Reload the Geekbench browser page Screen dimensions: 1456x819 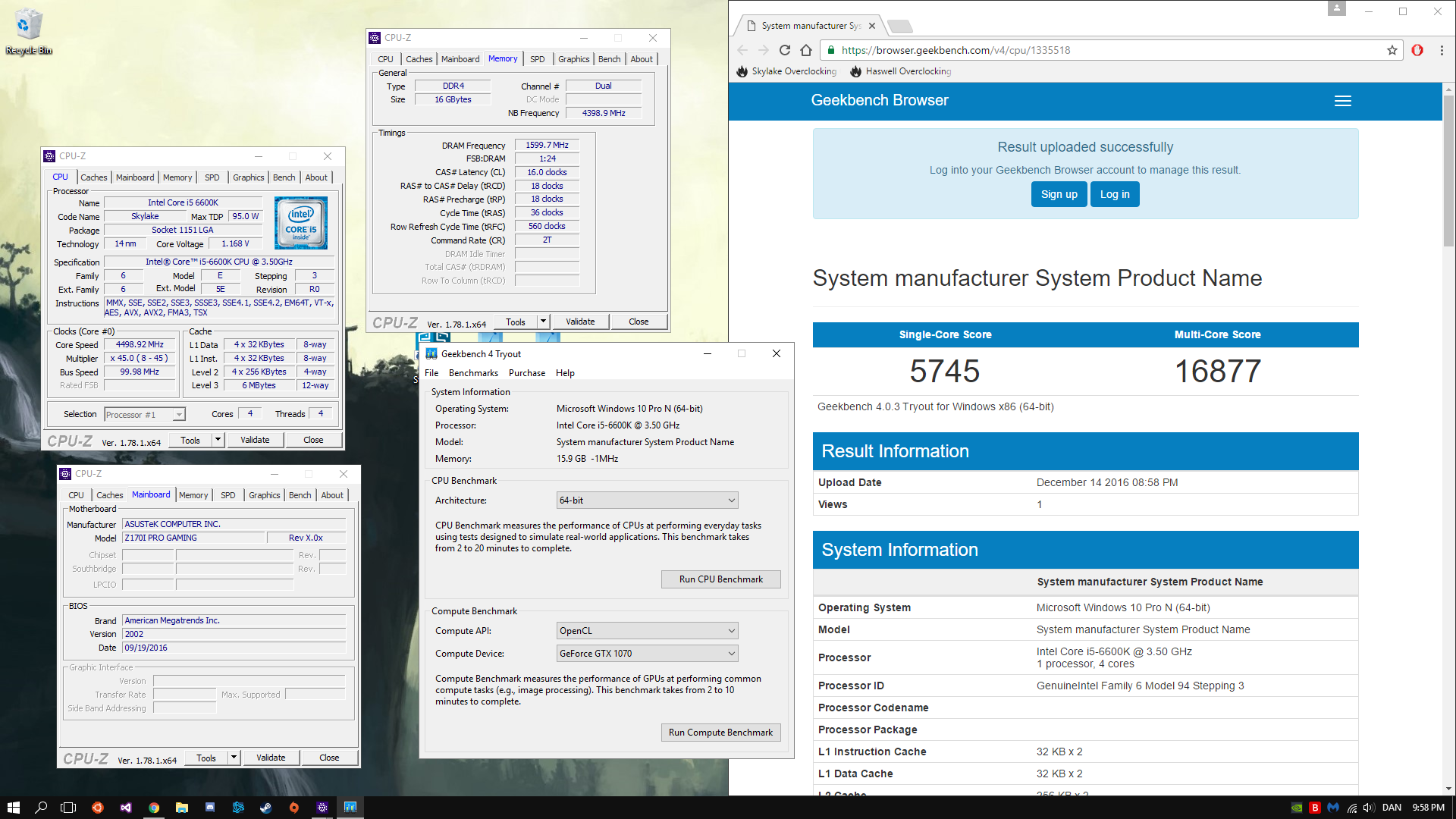point(785,50)
